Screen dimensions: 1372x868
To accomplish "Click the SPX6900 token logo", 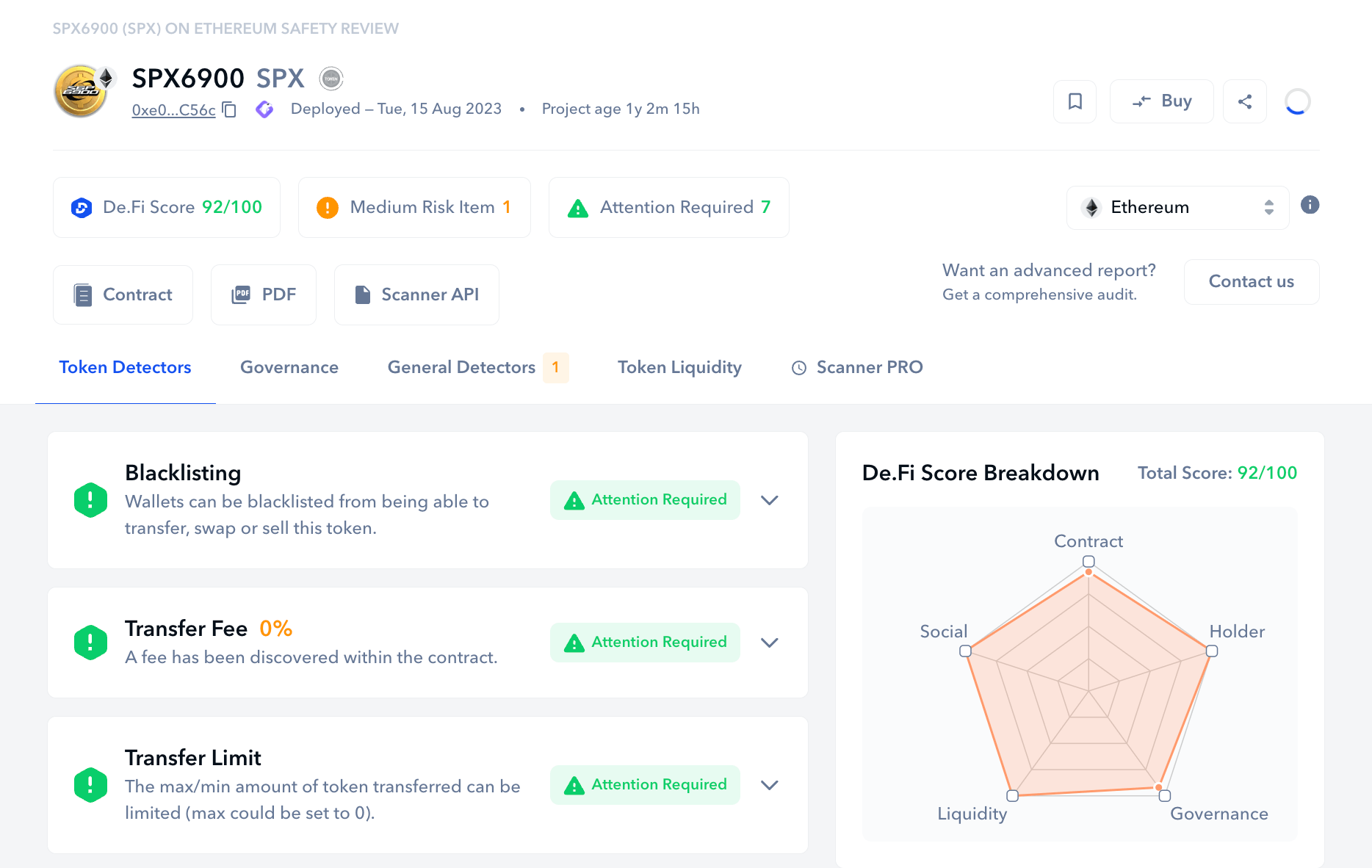I will (81, 92).
